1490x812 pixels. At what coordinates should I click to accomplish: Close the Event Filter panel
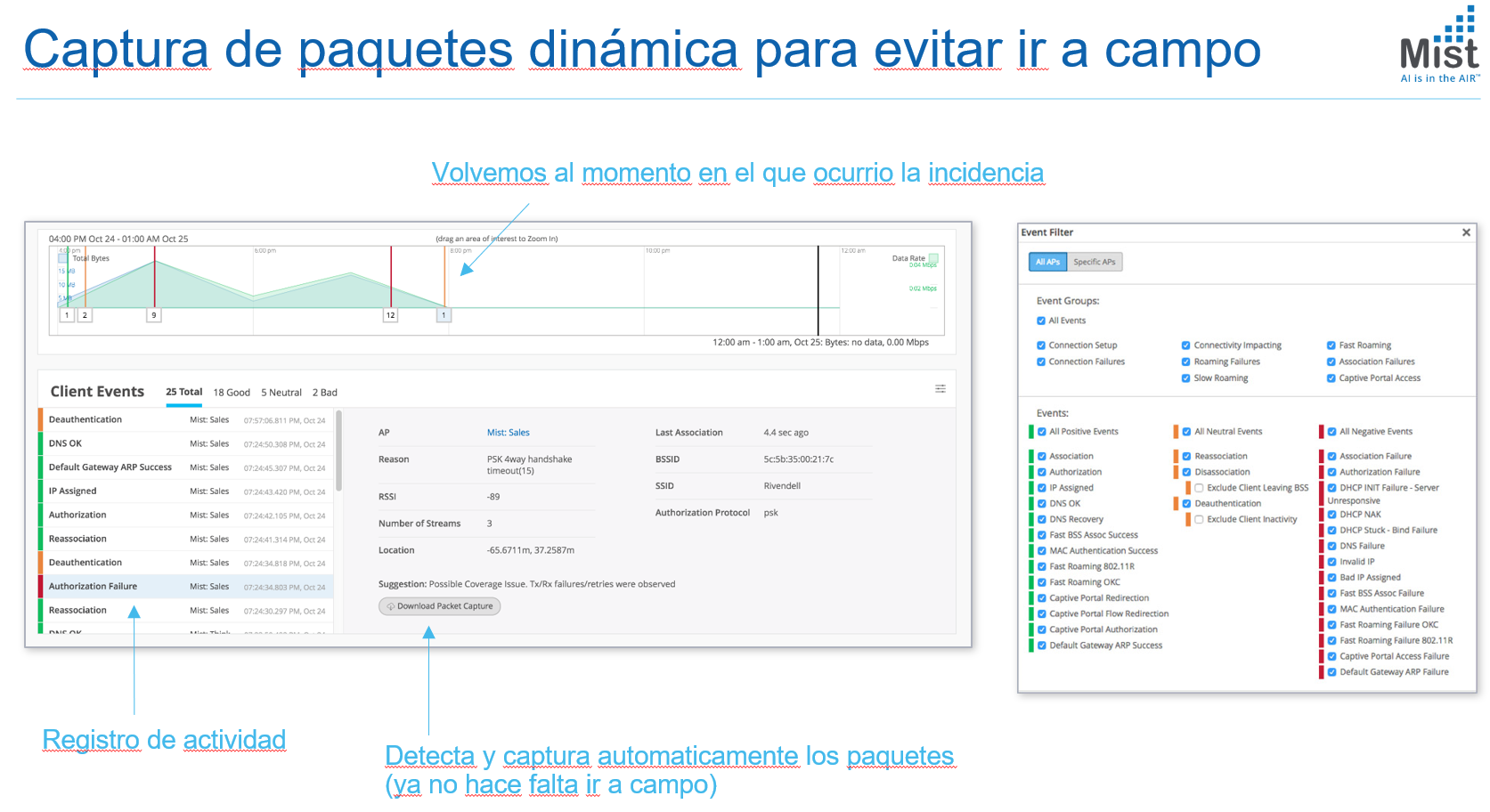[1466, 232]
